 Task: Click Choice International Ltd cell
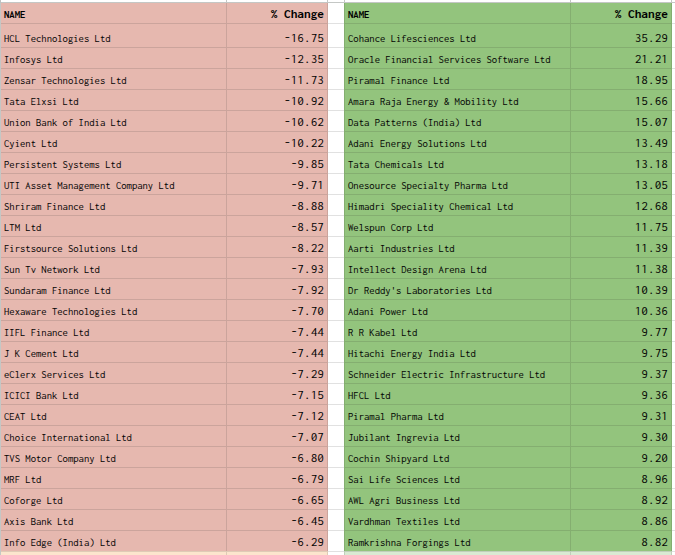click(x=113, y=437)
